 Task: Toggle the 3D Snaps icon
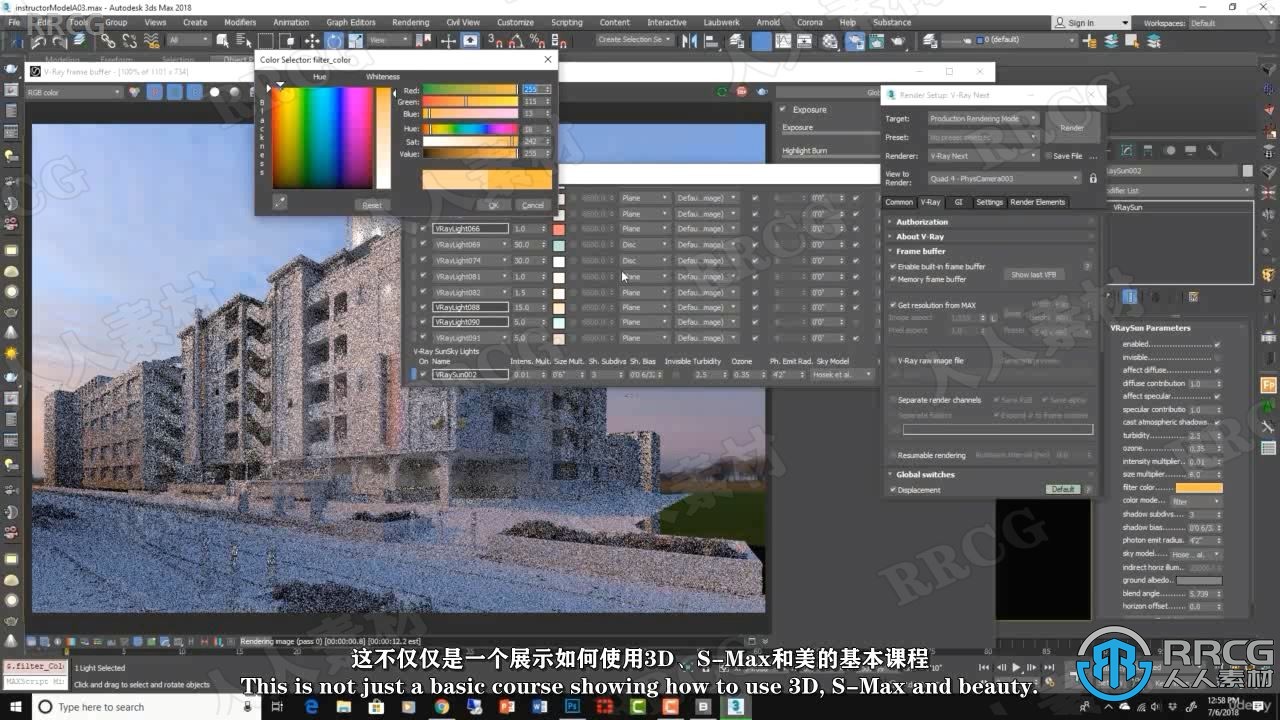pos(495,40)
